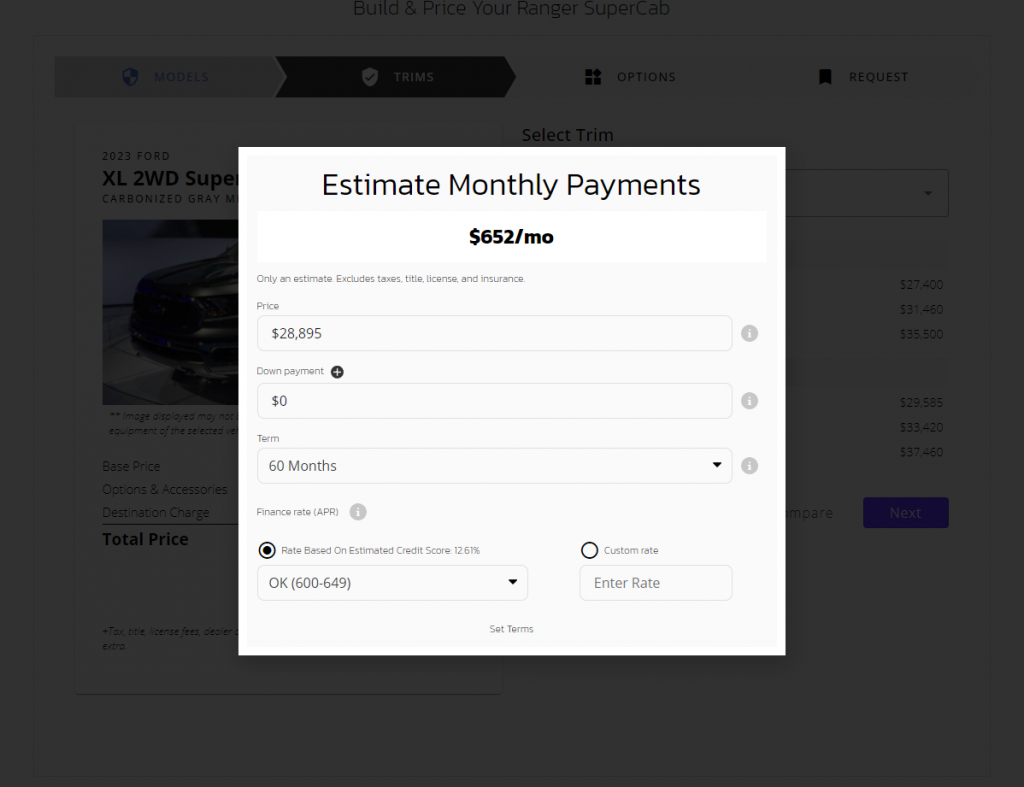
Task: Click the Down payment info icon
Action: (749, 400)
